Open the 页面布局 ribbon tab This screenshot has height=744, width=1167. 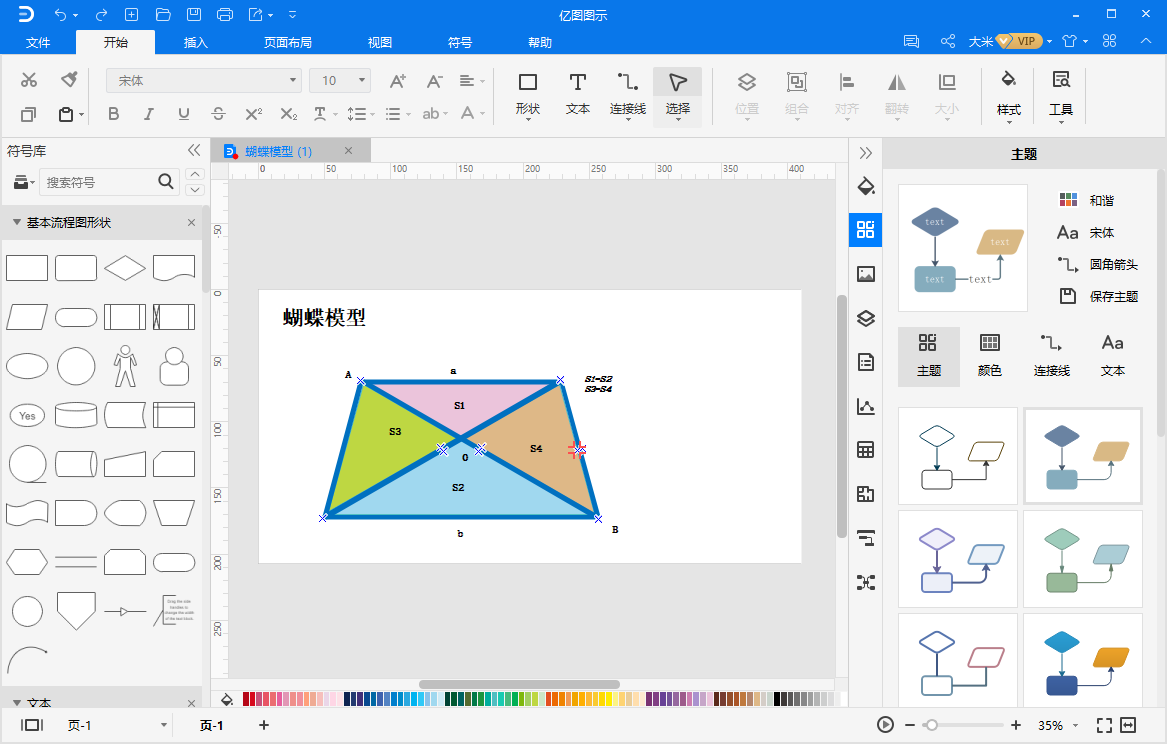coord(288,42)
